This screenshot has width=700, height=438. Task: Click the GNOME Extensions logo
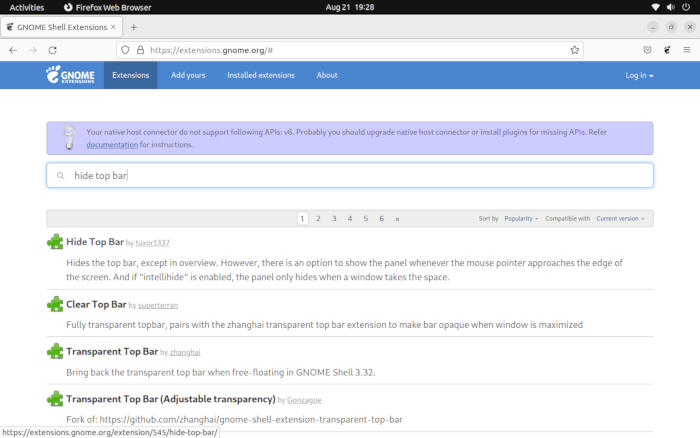[x=70, y=75]
